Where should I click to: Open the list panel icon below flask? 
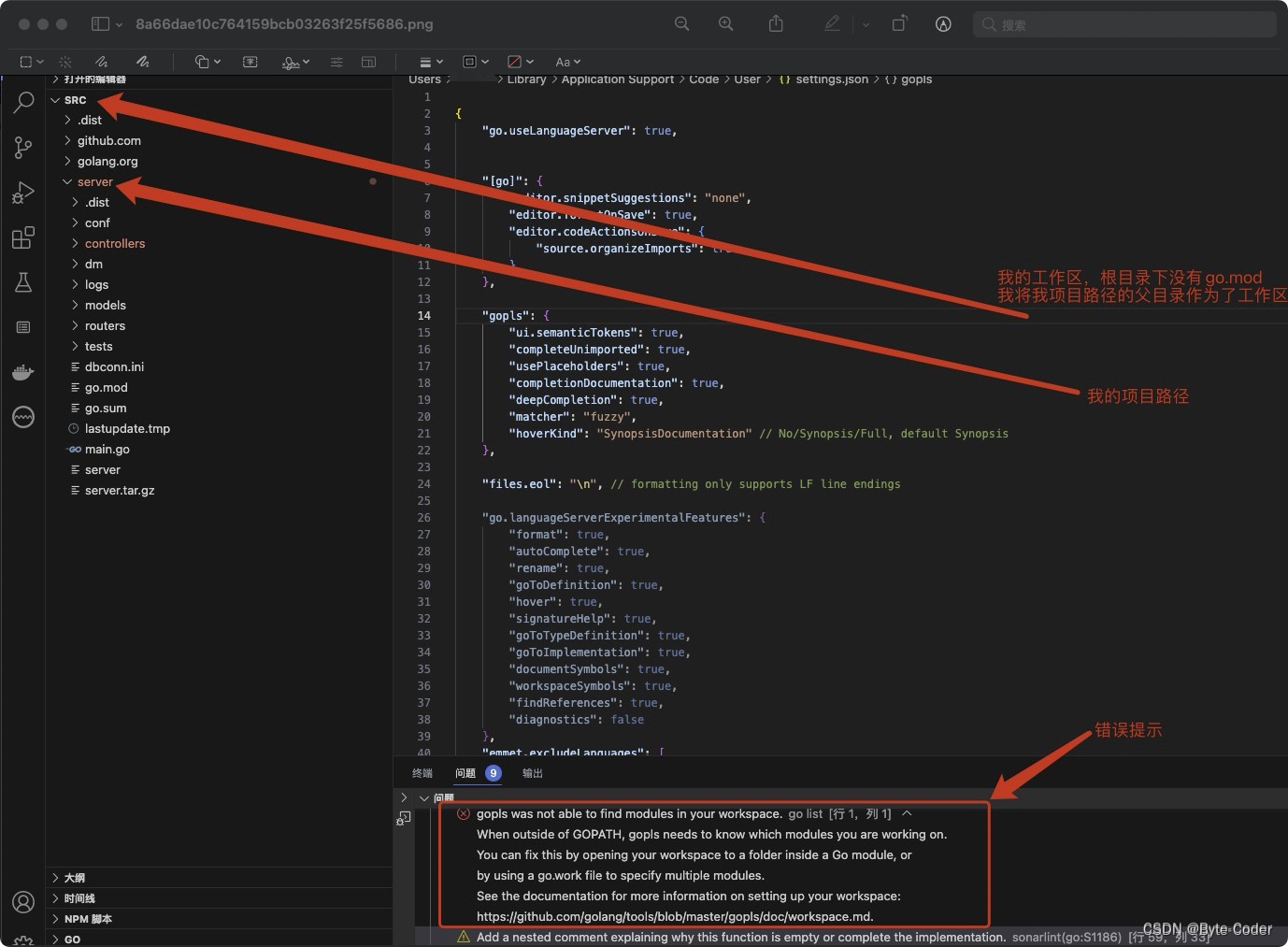pyautogui.click(x=23, y=327)
